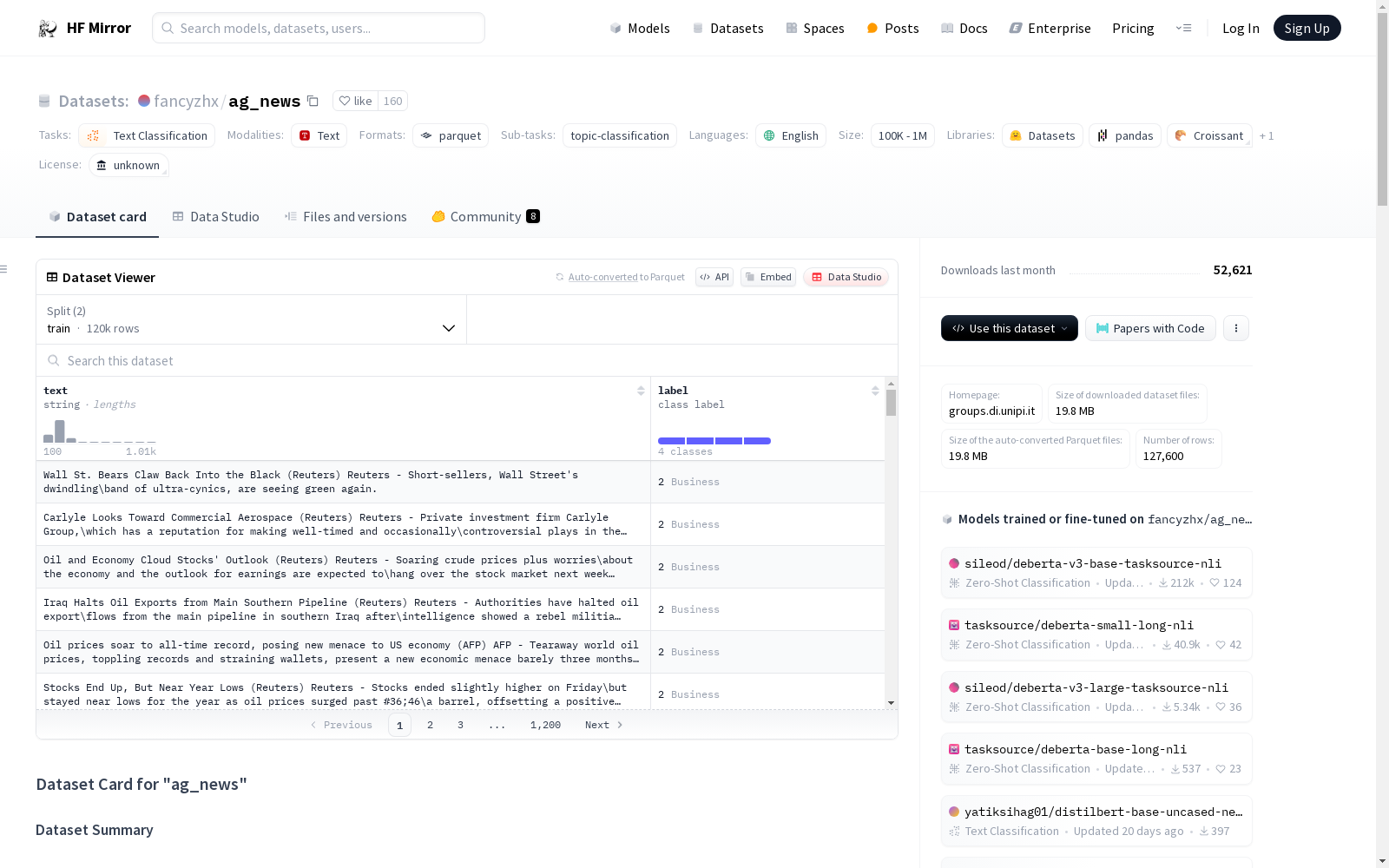Open the Dataset card tab
1389x868 pixels.
point(97,217)
